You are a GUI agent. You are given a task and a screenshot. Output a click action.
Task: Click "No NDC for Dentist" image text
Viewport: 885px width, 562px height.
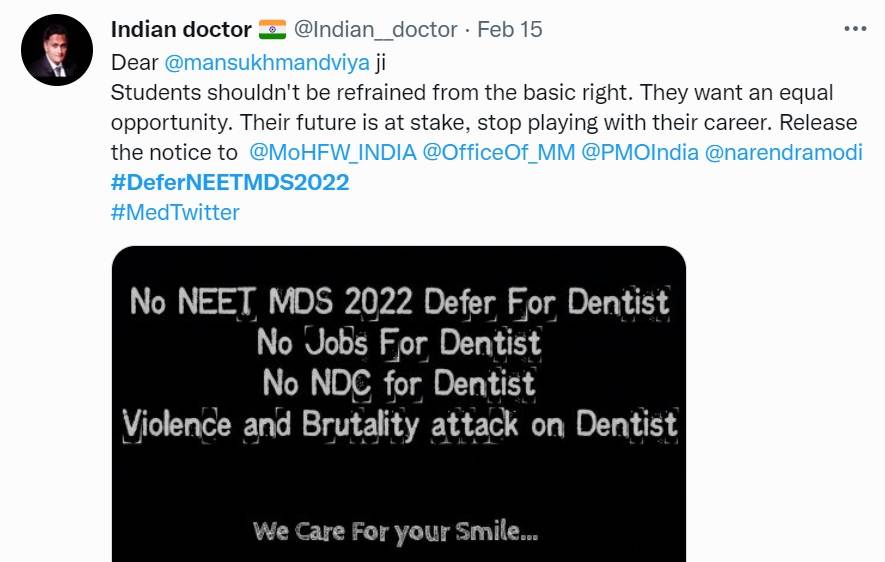399,383
